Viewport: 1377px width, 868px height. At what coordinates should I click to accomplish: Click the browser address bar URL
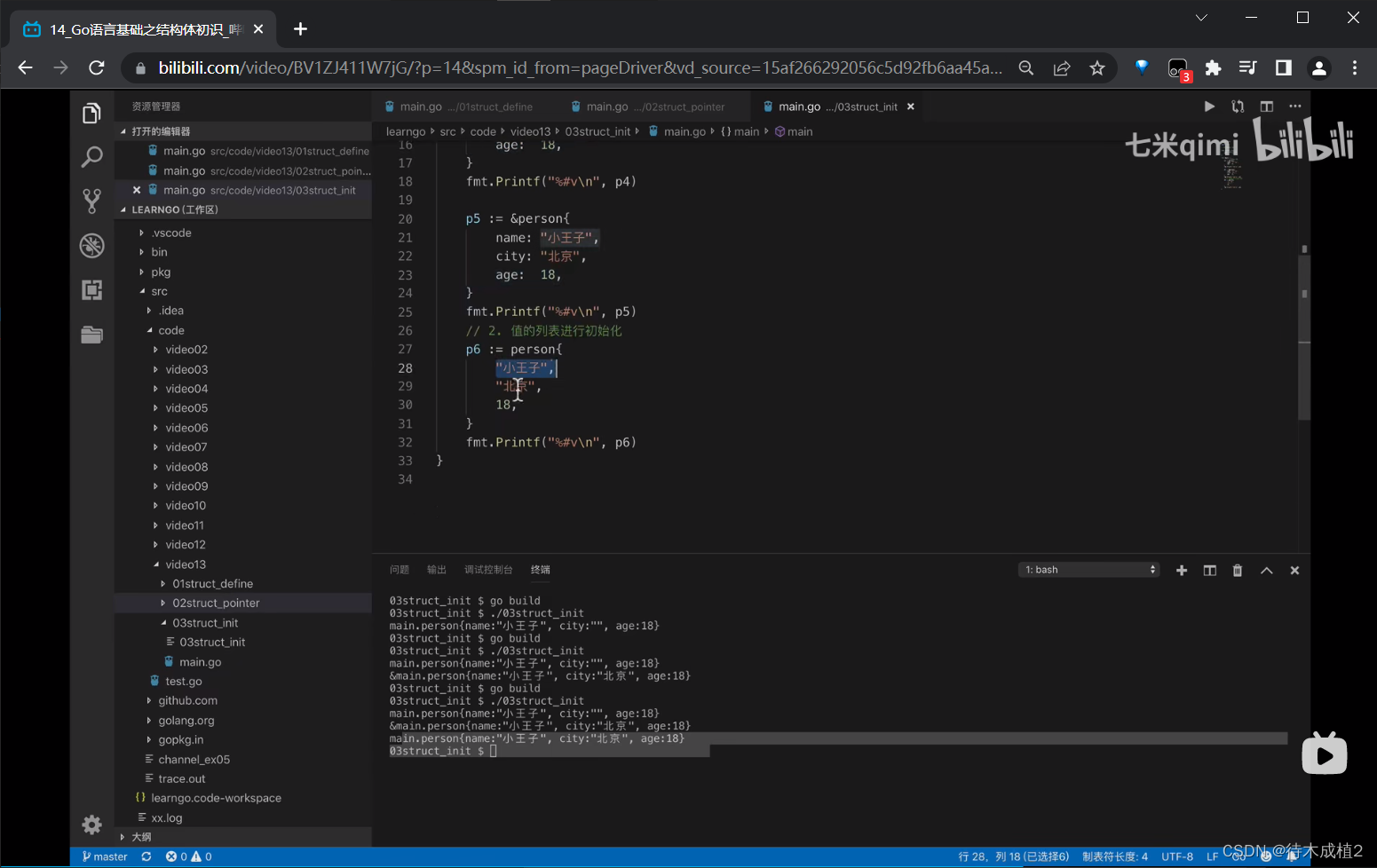tap(581, 68)
